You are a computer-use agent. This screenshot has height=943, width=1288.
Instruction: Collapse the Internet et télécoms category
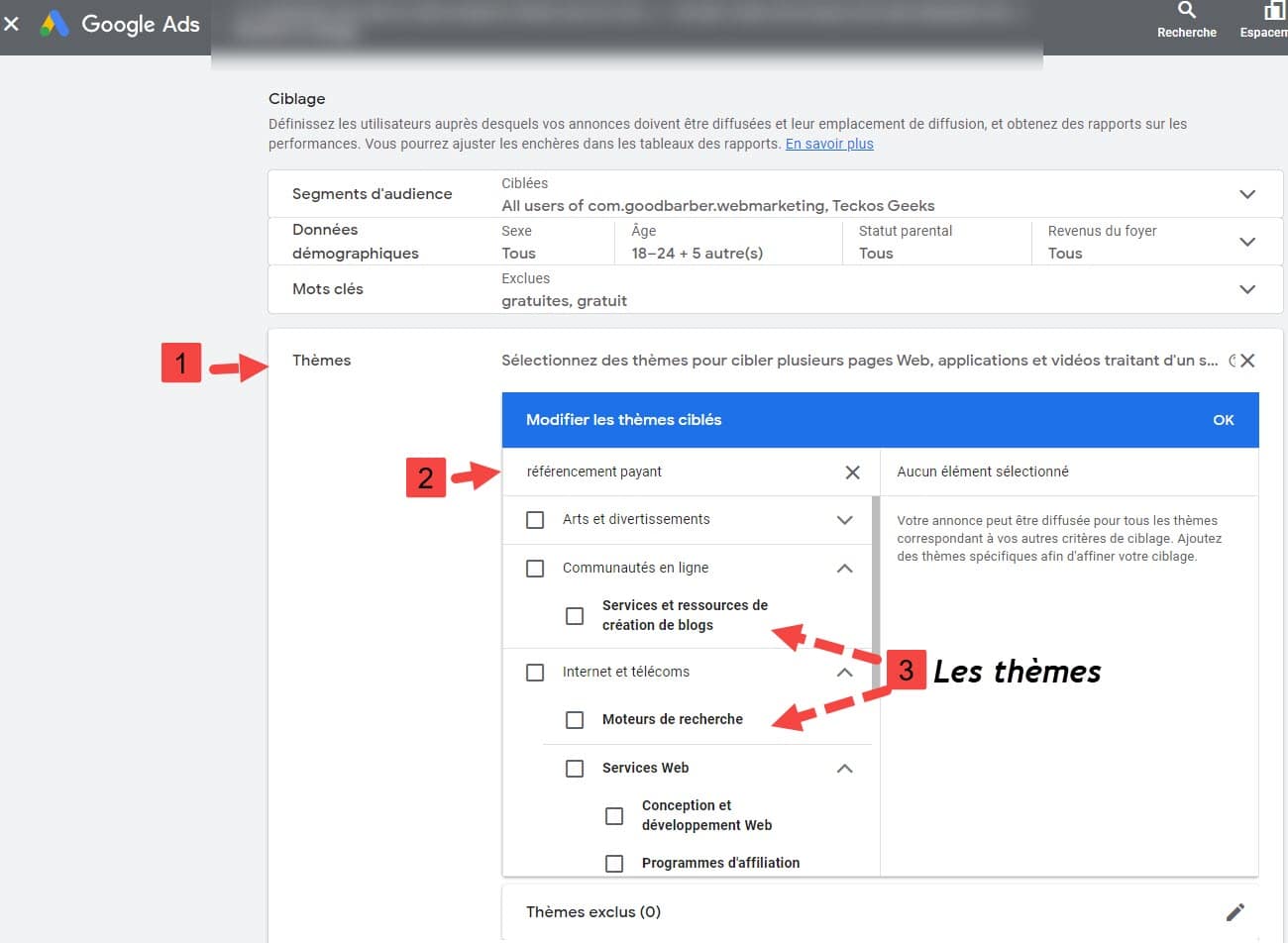(x=844, y=673)
